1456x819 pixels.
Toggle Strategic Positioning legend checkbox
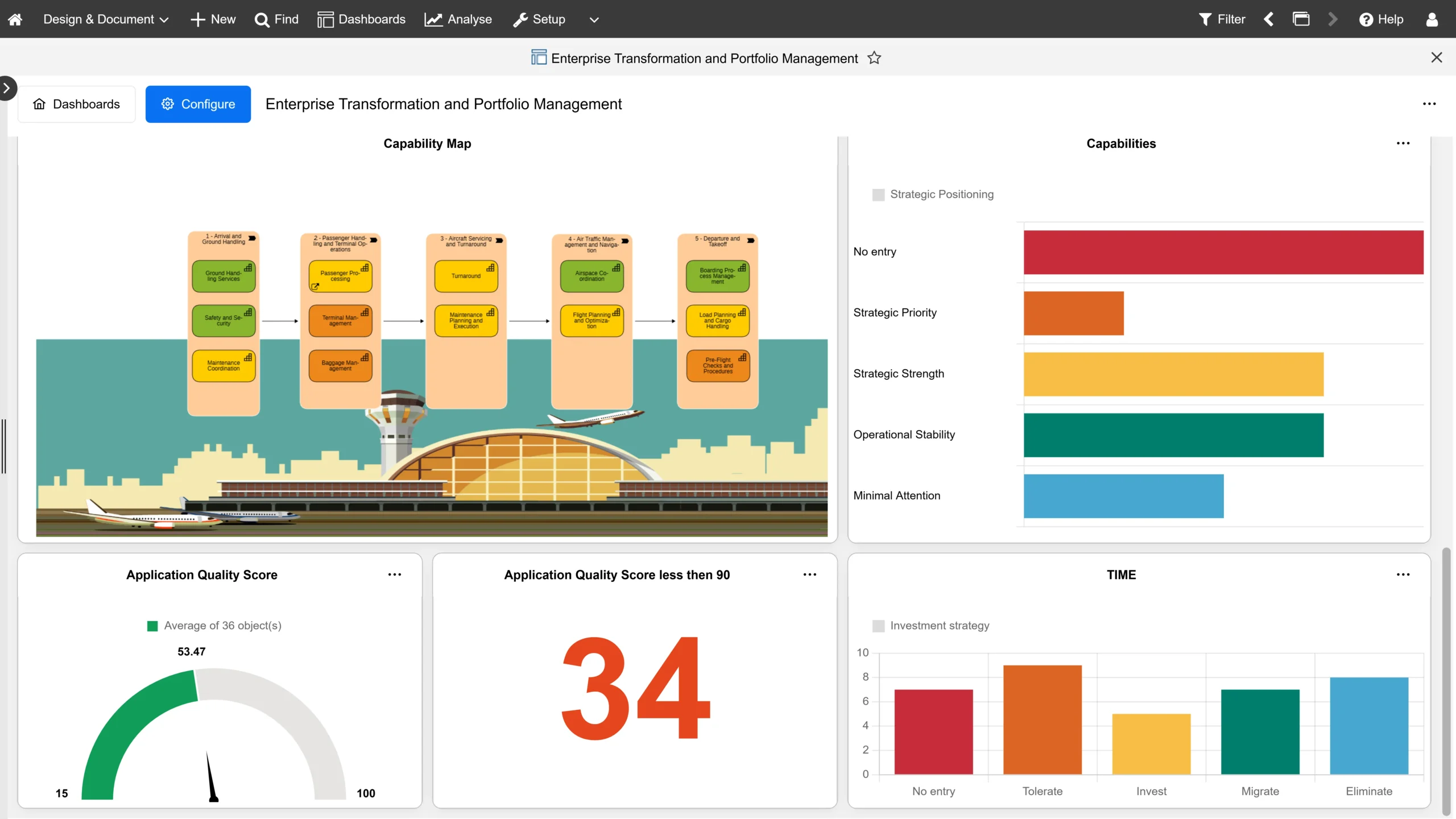pyautogui.click(x=878, y=195)
